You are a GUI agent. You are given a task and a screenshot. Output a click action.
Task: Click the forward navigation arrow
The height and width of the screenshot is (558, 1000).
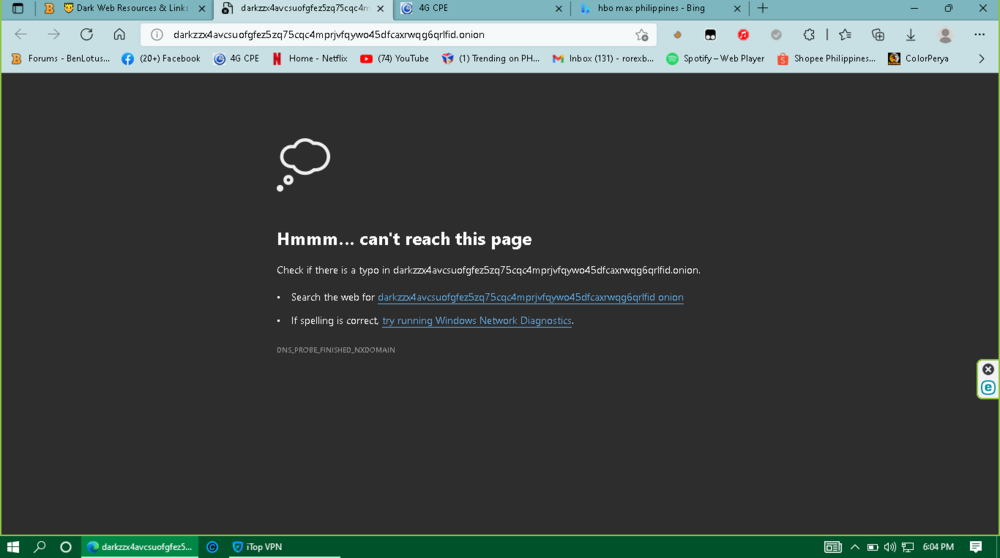54,34
